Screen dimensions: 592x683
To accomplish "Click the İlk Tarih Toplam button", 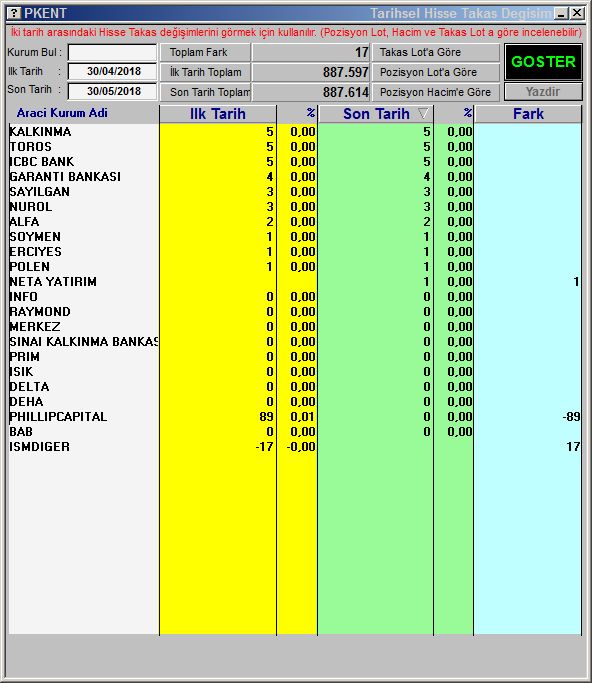I will [x=205, y=72].
